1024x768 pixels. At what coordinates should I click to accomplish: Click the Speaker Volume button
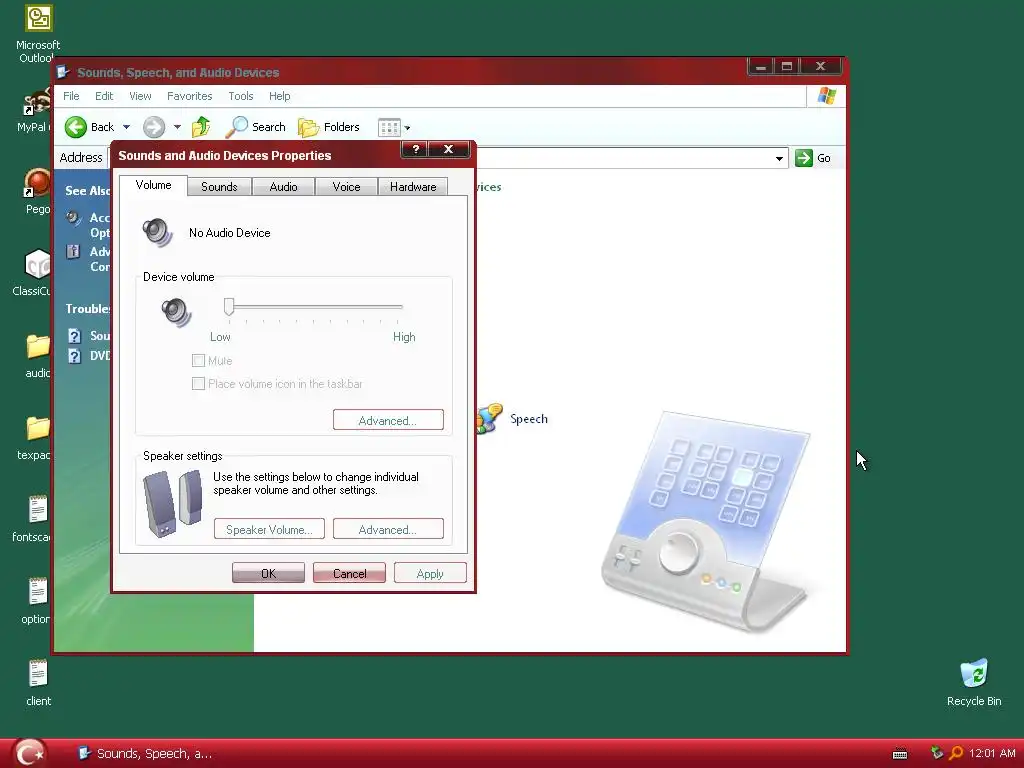tap(269, 529)
